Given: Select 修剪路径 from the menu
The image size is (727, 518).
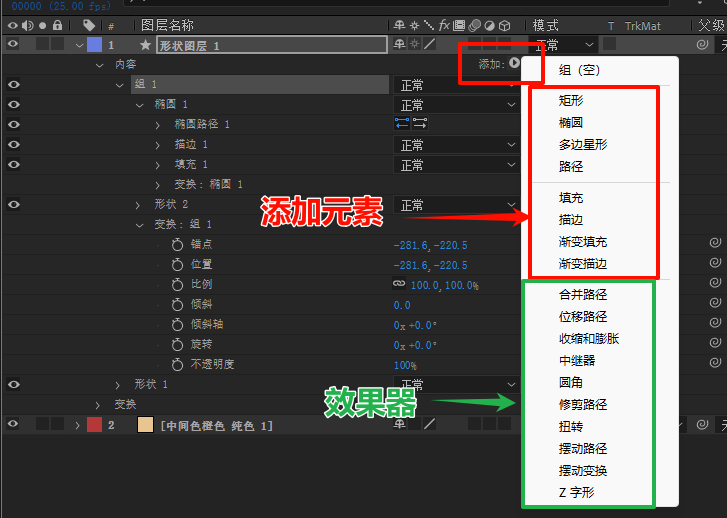Looking at the screenshot, I should click(583, 404).
